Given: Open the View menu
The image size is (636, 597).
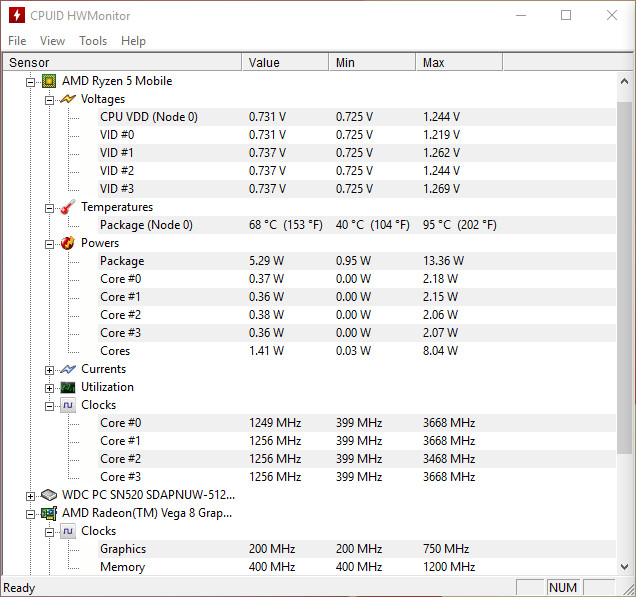Looking at the screenshot, I should (x=52, y=41).
